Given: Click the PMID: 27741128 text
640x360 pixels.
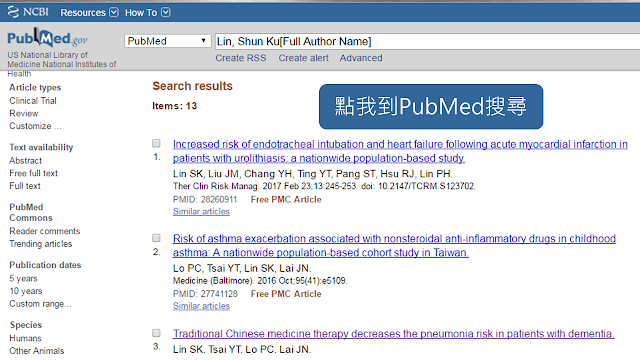Looking at the screenshot, I should [x=205, y=294].
